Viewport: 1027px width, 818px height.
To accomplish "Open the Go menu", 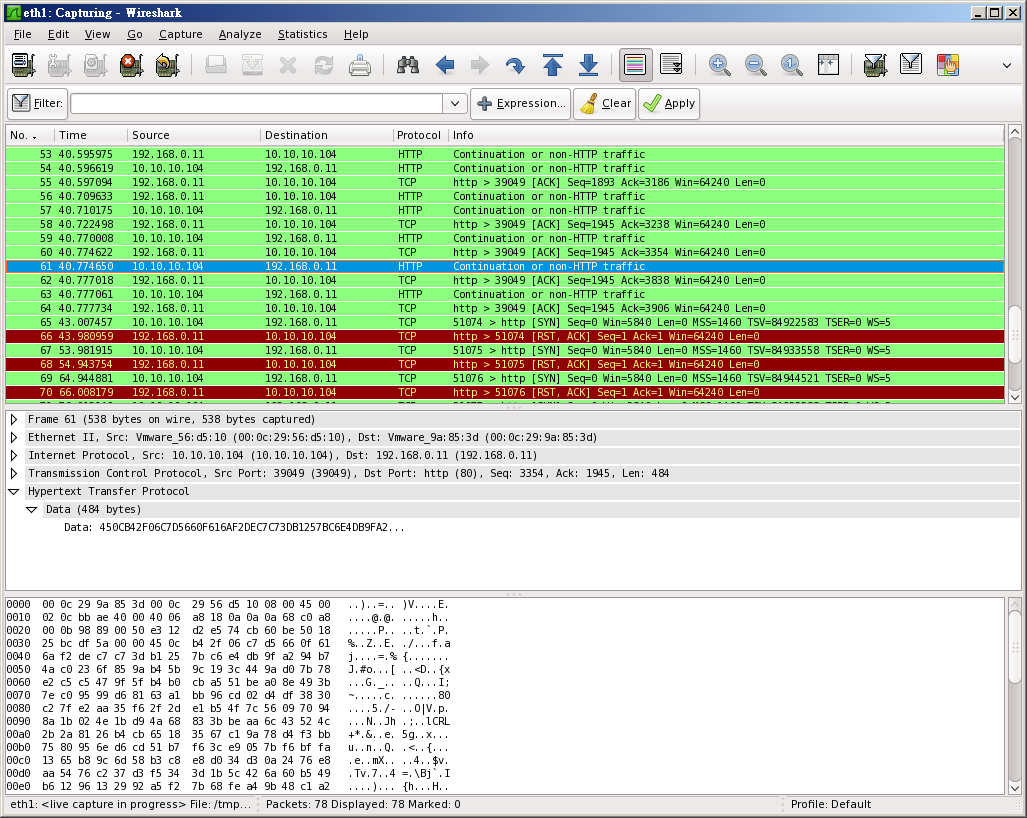I will point(134,34).
